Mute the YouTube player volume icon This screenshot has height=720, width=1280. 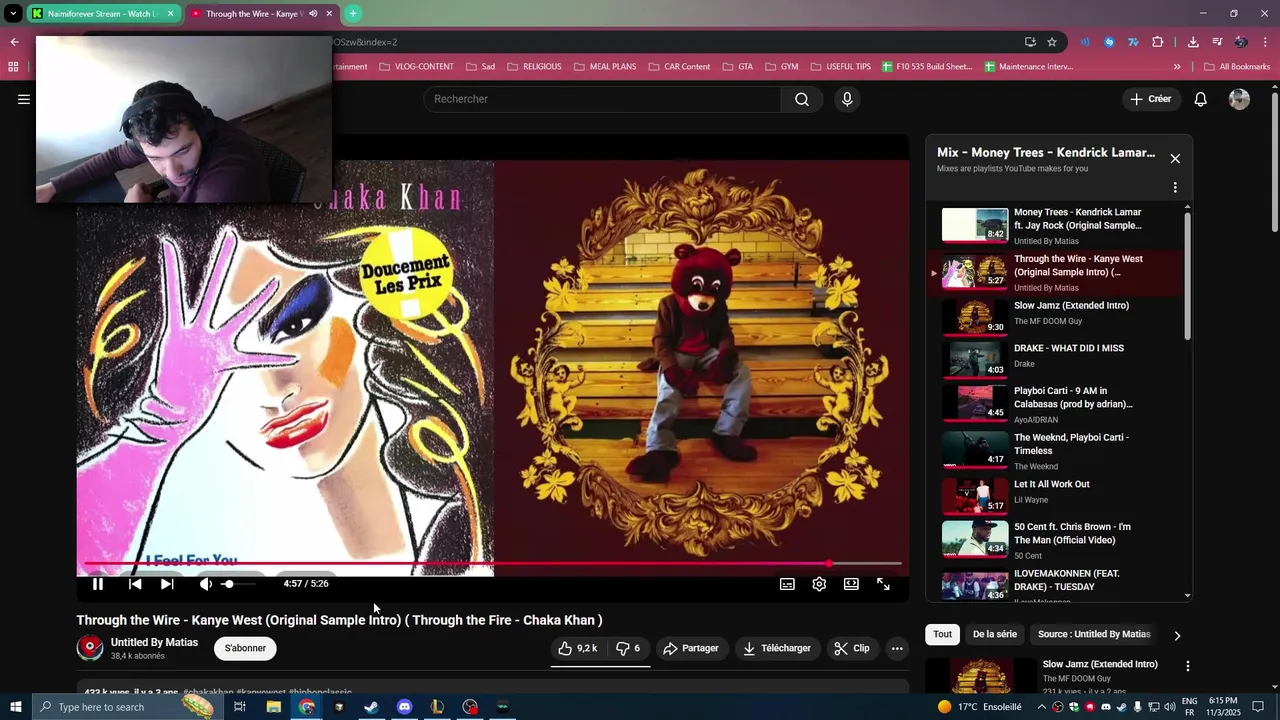pyautogui.click(x=205, y=584)
